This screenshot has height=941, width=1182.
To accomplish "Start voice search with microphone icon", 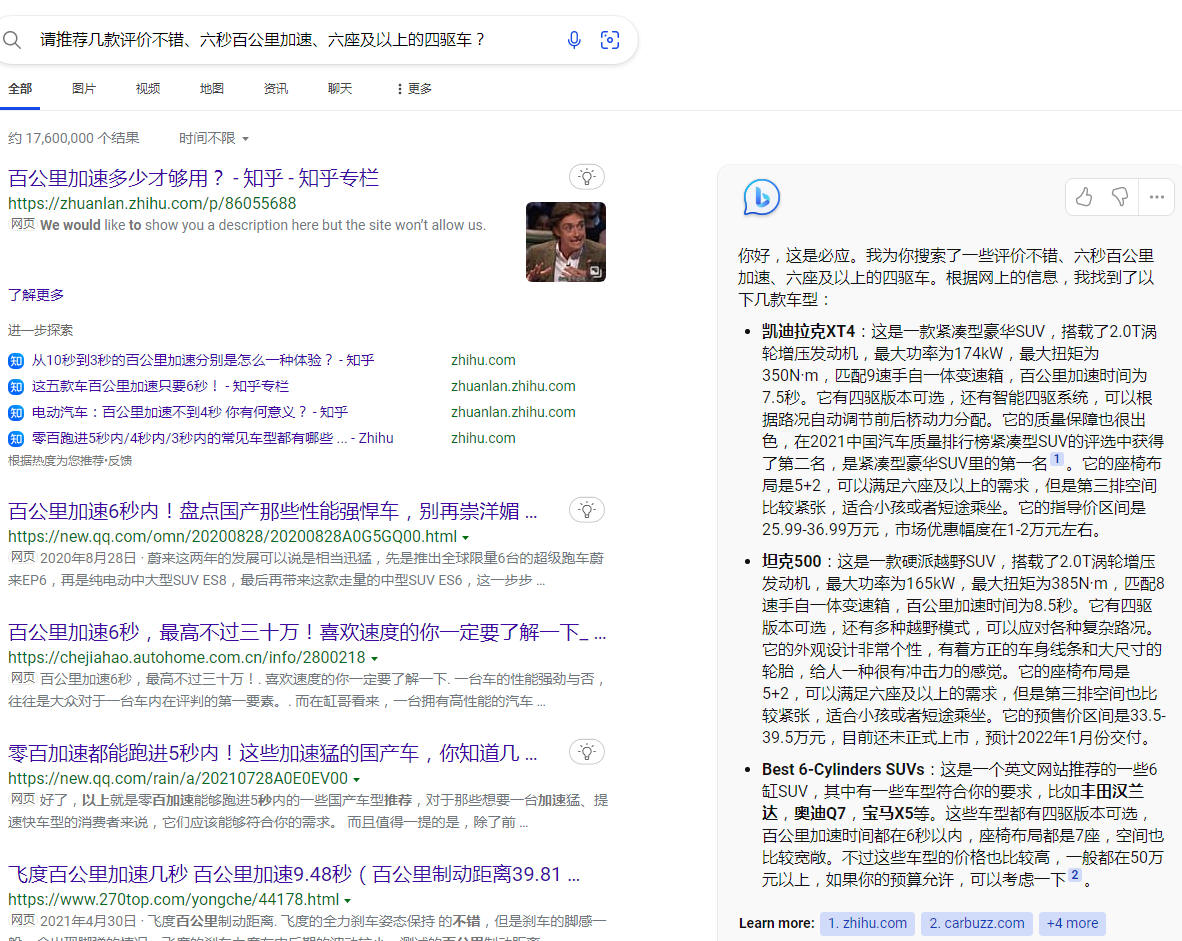I will pos(574,39).
